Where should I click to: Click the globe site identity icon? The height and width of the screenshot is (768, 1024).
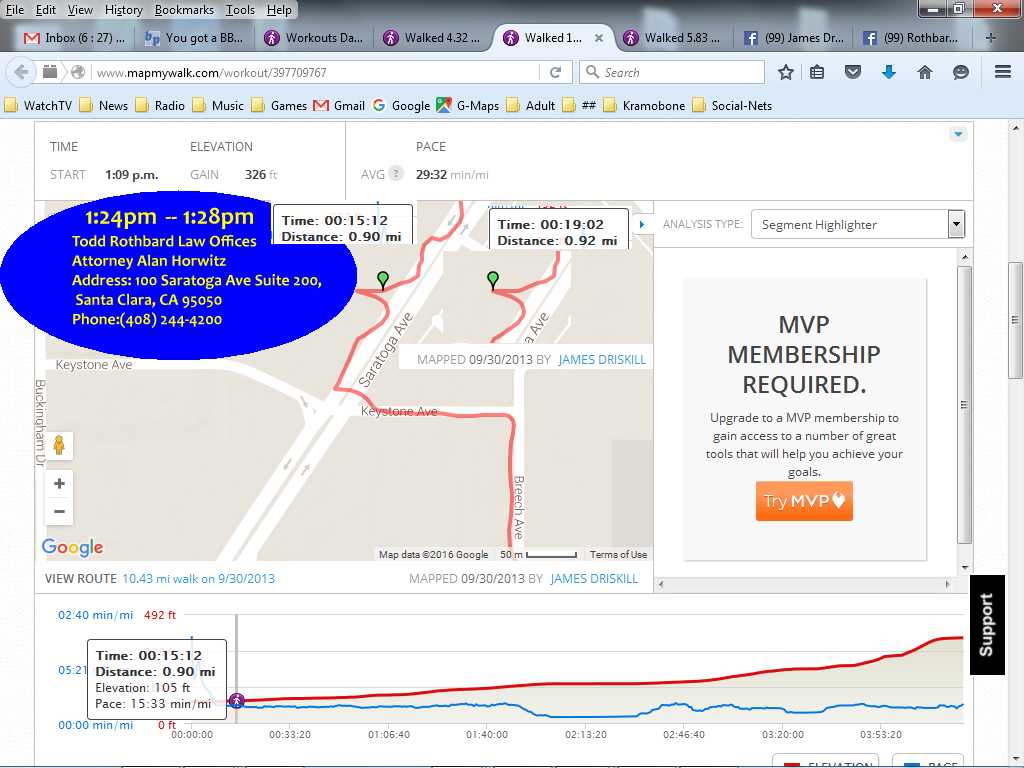(78, 72)
